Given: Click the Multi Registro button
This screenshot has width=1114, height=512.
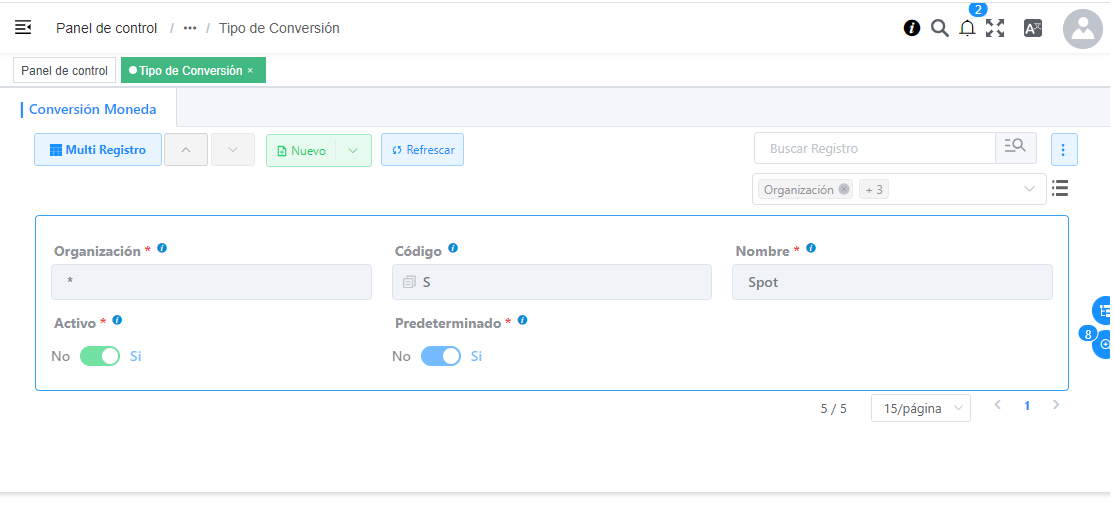Looking at the screenshot, I should (x=98, y=150).
